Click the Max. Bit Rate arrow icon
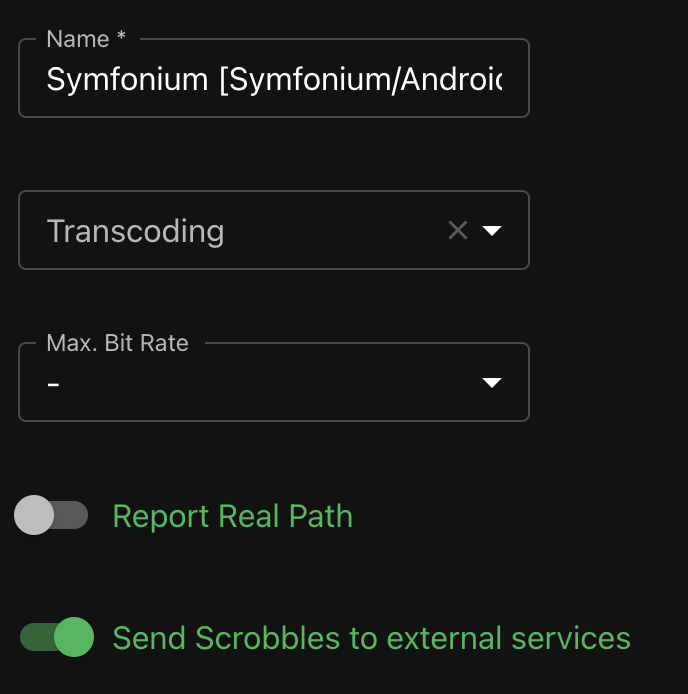The width and height of the screenshot is (688, 694). [491, 383]
